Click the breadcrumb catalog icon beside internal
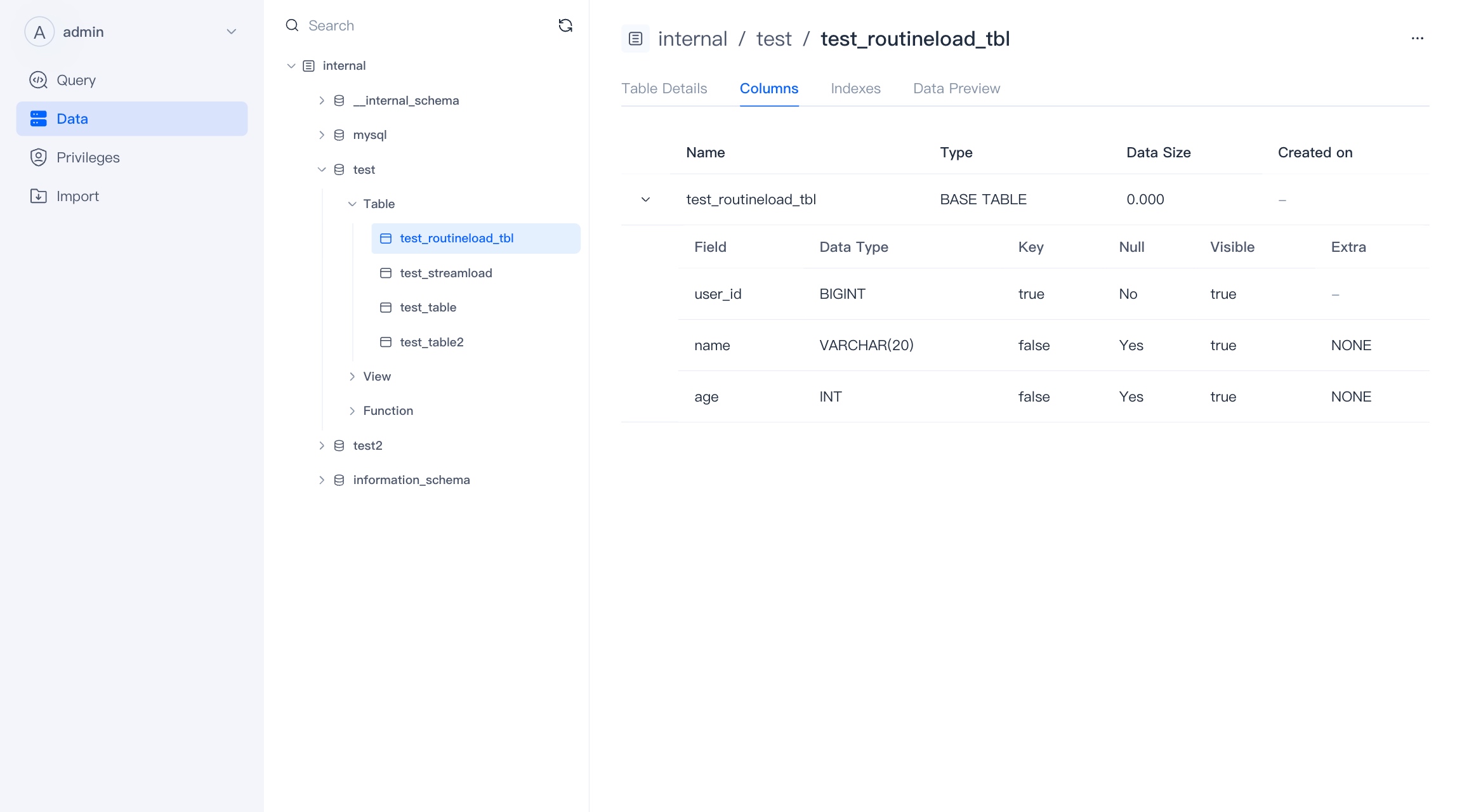Image resolution: width=1462 pixels, height=812 pixels. tap(635, 39)
